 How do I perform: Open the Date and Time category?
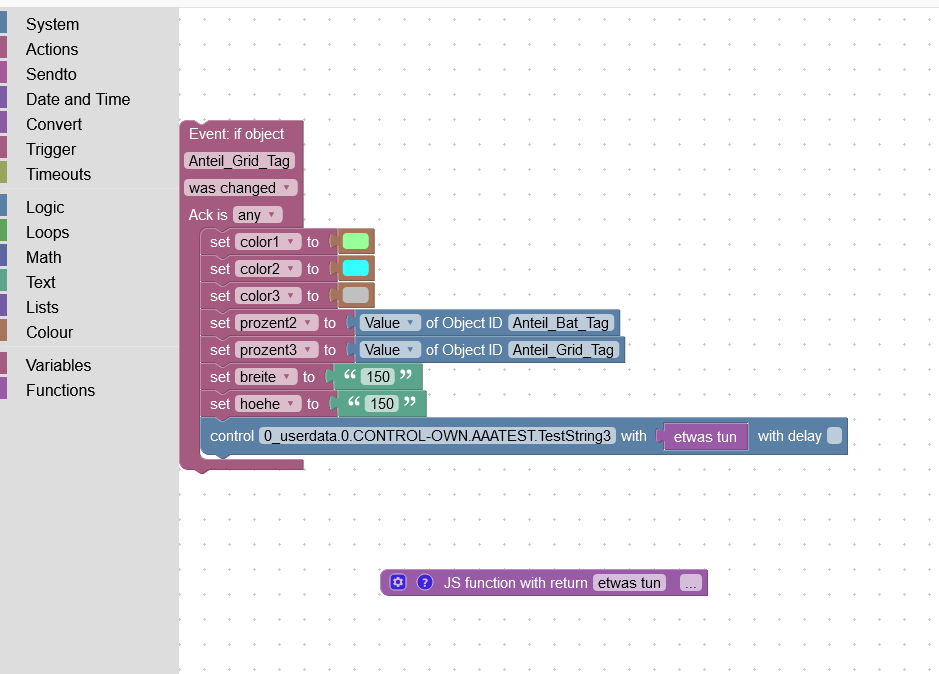point(78,99)
